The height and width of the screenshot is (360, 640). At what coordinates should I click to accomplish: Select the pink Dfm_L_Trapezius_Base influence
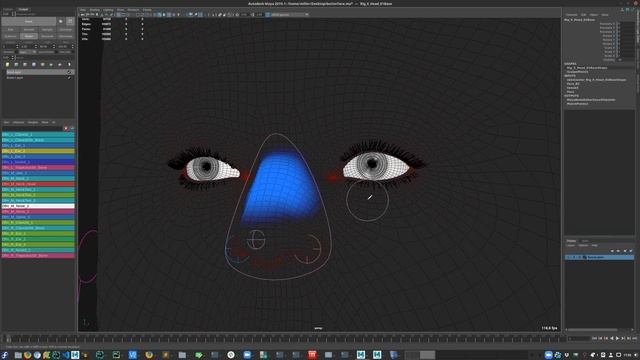pos(38,167)
